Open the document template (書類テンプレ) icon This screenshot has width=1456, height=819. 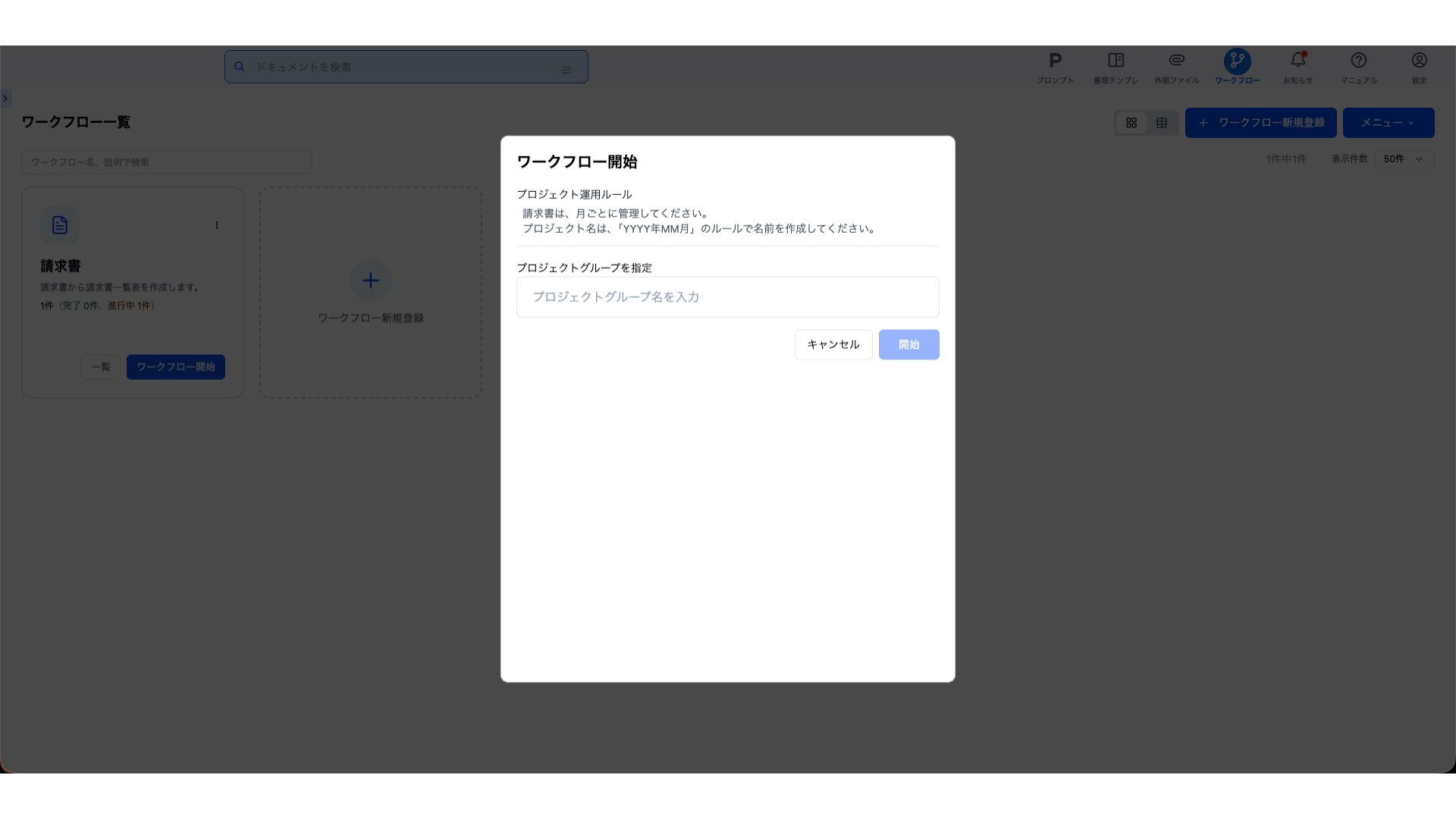tap(1116, 61)
